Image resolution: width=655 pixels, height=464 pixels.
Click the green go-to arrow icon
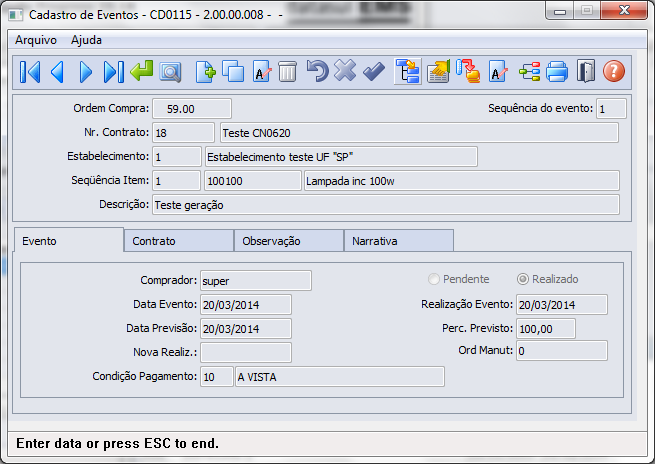pyautogui.click(x=142, y=71)
